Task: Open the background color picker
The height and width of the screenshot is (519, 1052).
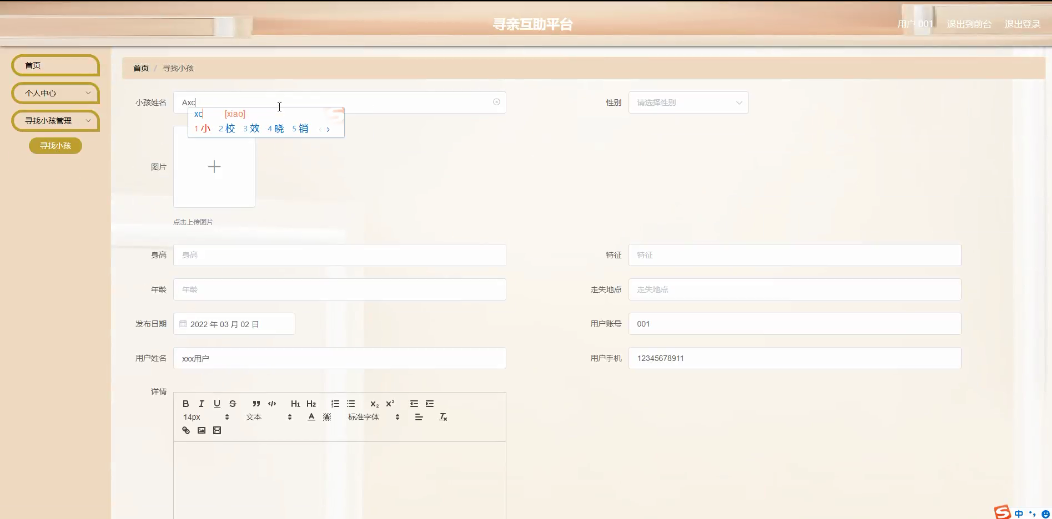Action: [x=327, y=417]
